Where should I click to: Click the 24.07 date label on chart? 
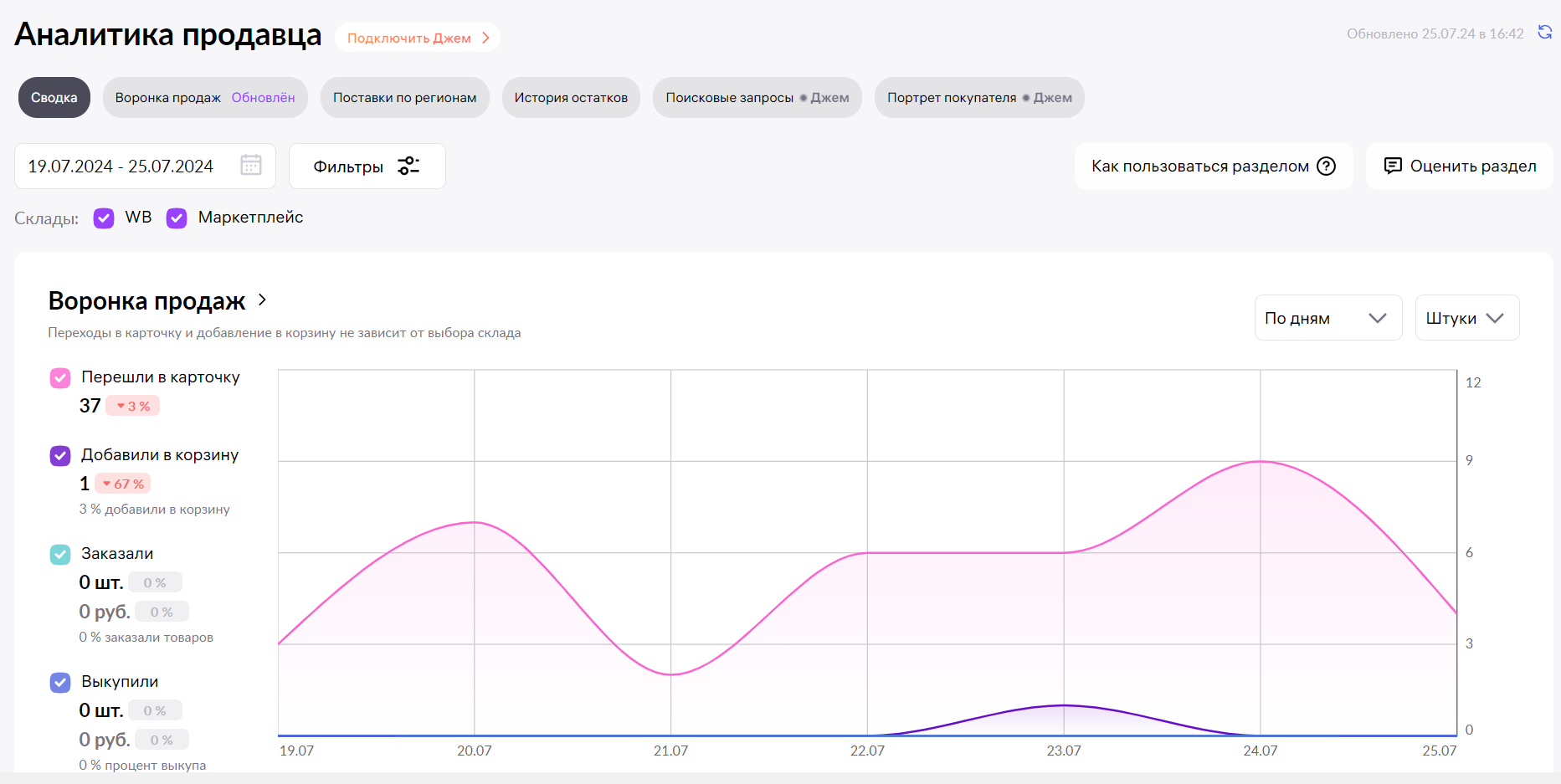(x=1261, y=751)
